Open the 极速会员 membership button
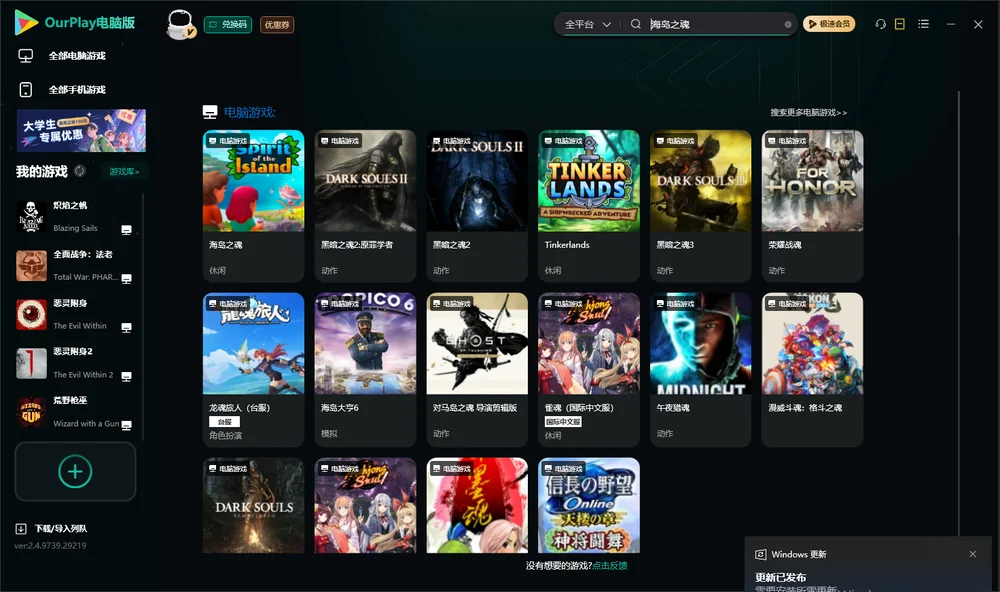This screenshot has height=592, width=1000. (x=829, y=24)
